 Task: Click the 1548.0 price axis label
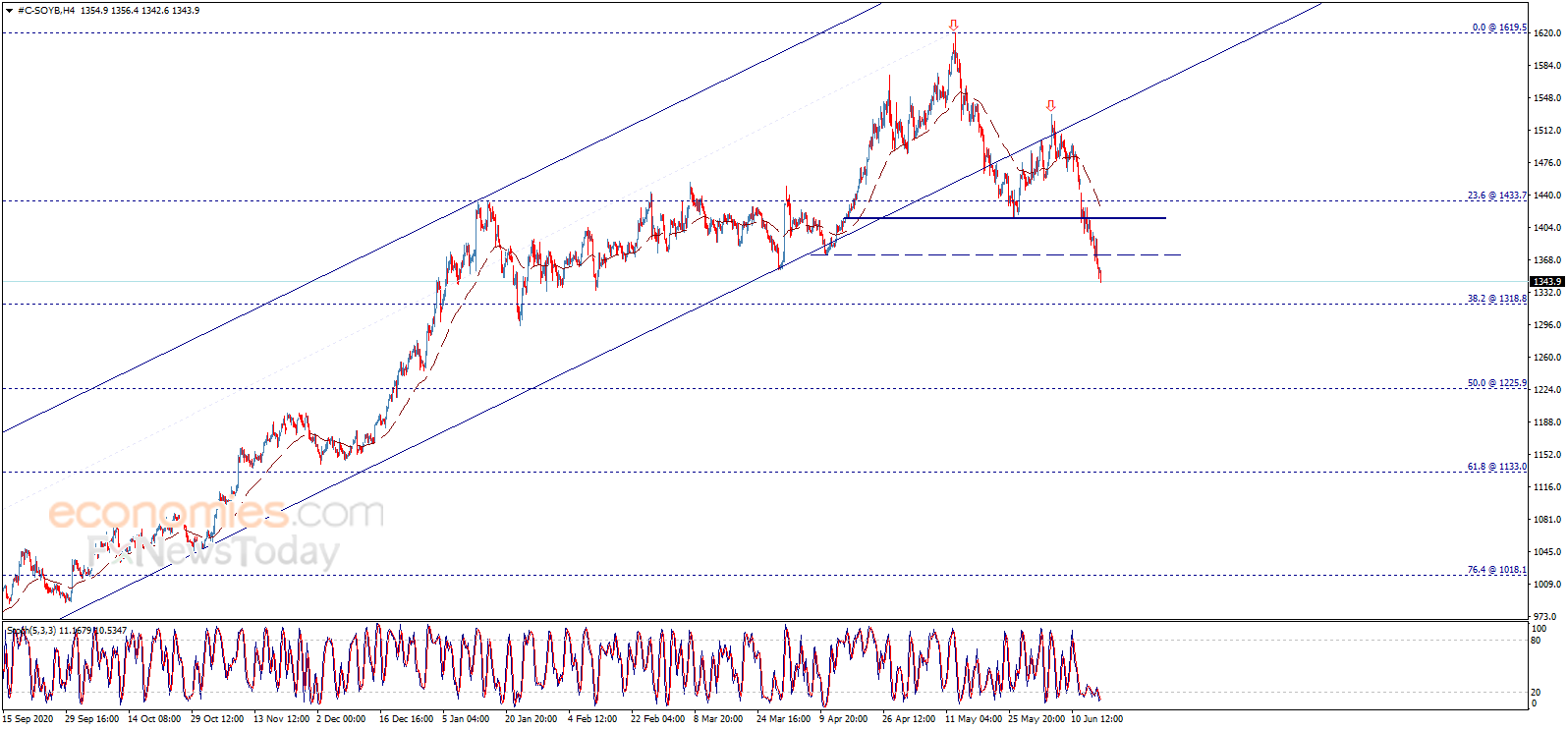tap(1547, 98)
